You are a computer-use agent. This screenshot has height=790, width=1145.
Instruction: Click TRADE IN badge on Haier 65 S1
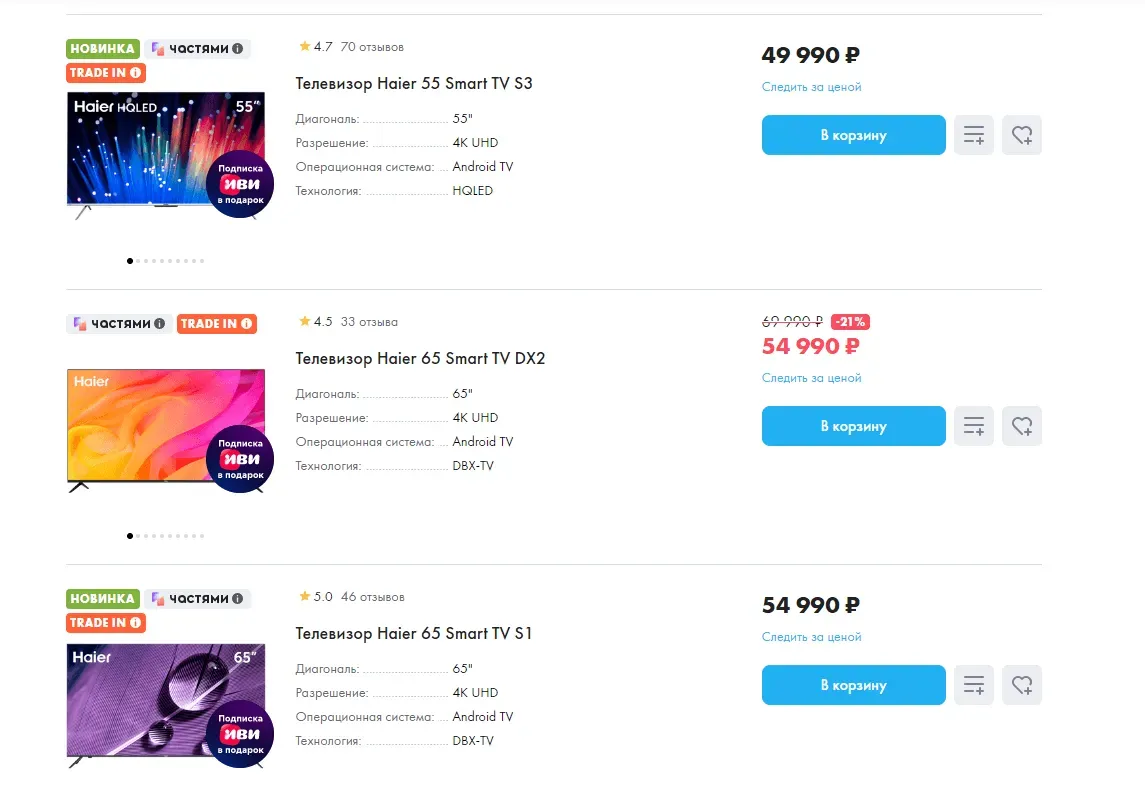pos(106,623)
